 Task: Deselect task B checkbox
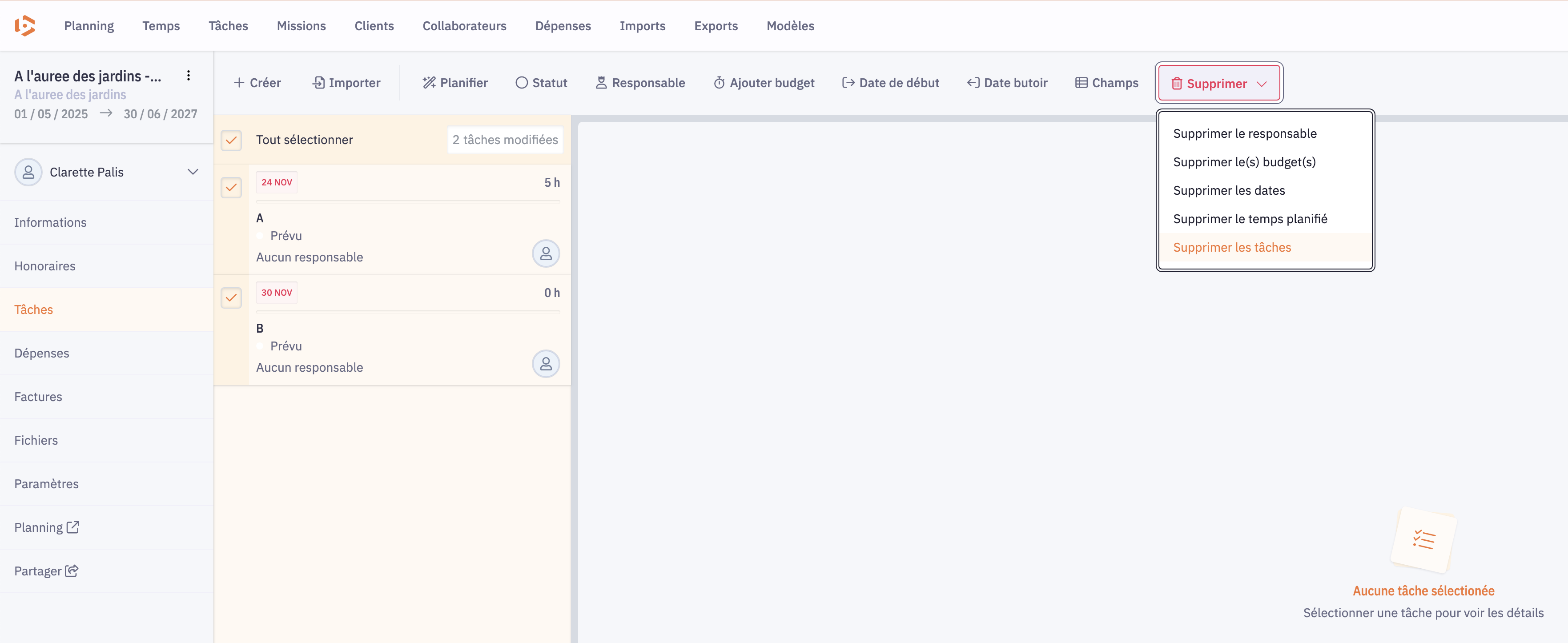tap(231, 298)
